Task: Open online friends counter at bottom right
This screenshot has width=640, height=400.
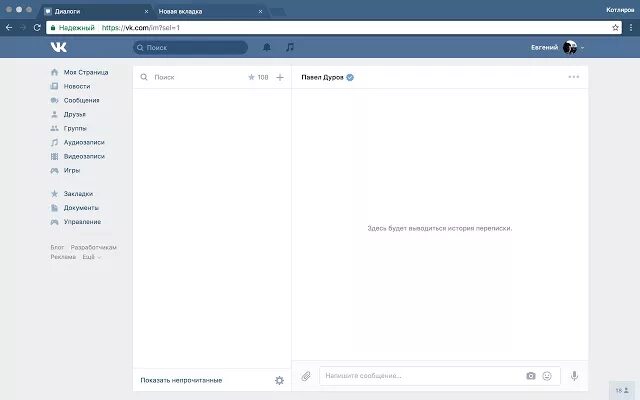Action: coord(622,391)
